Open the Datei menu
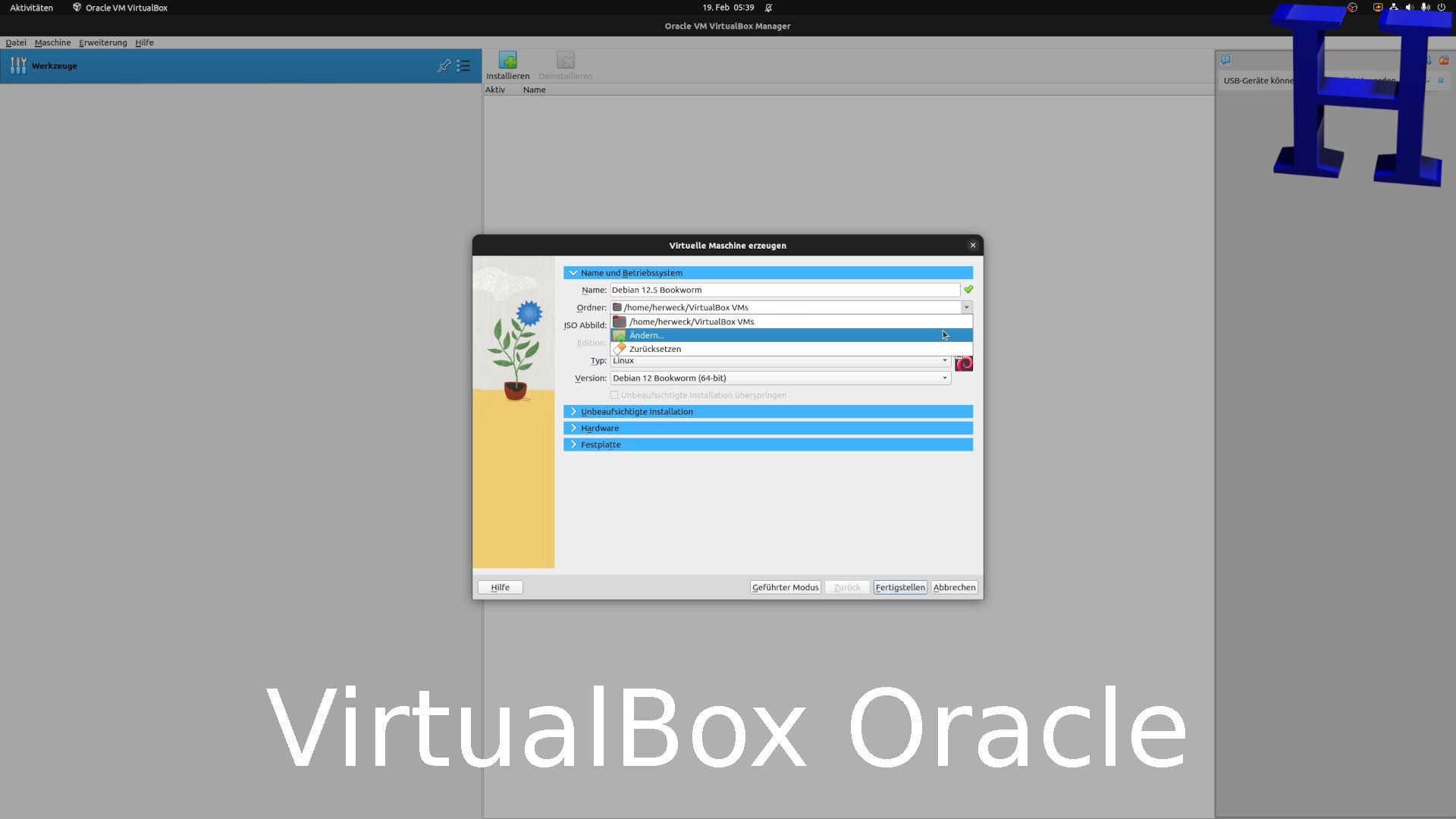1456x819 pixels. 16,42
